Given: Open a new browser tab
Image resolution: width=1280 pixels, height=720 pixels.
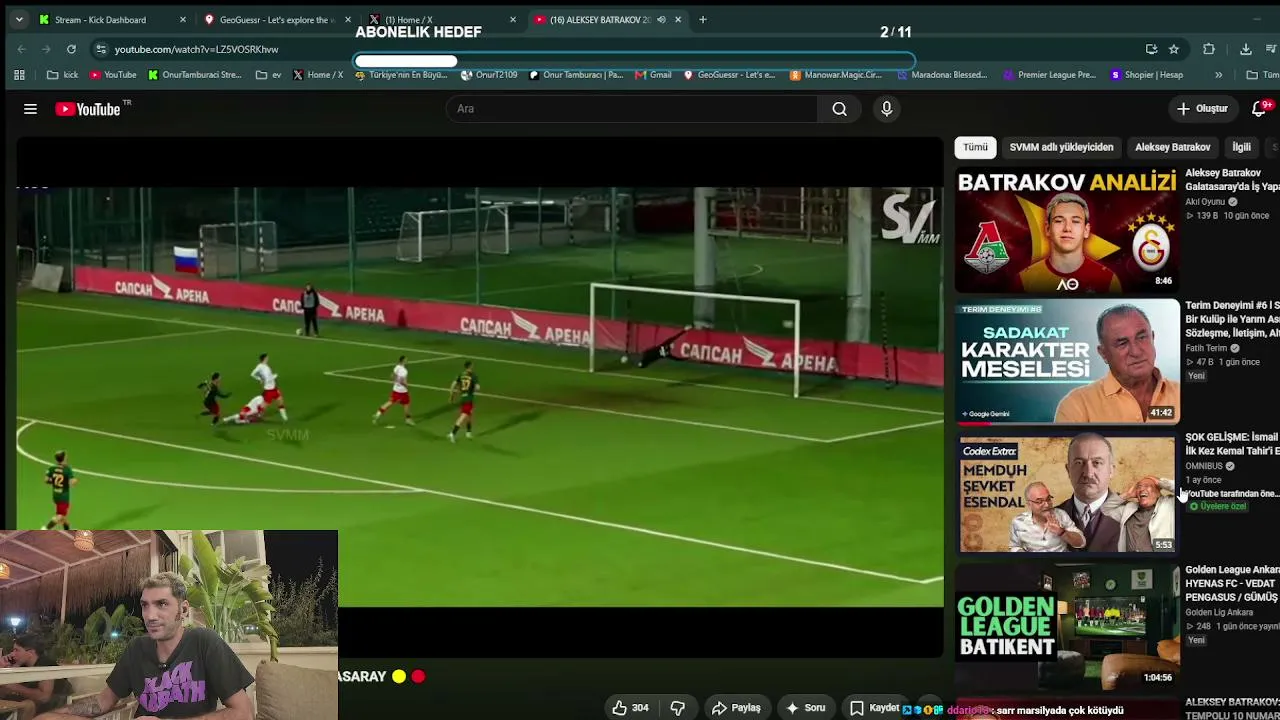Looking at the screenshot, I should (x=703, y=20).
